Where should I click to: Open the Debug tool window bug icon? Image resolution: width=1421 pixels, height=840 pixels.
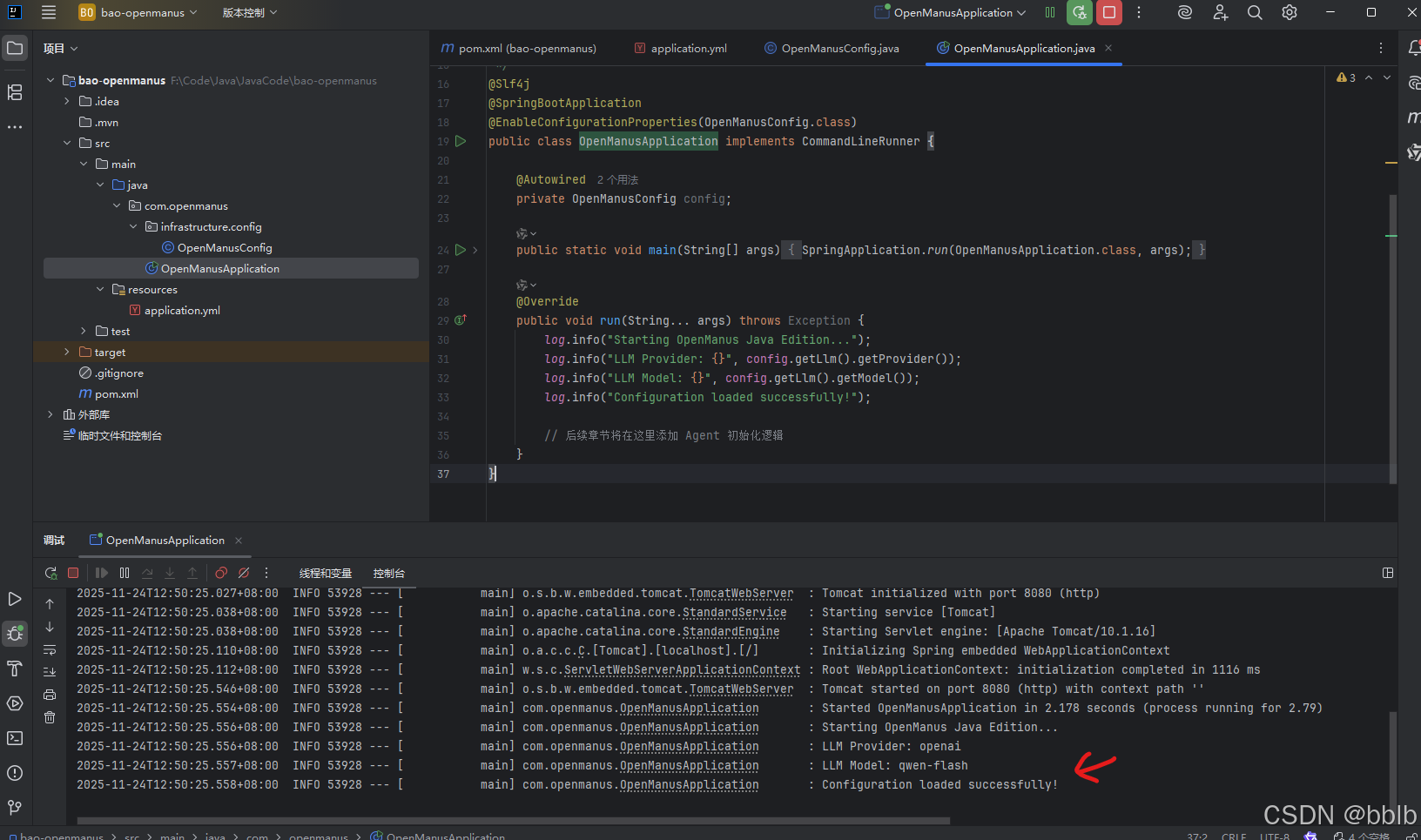pos(15,633)
